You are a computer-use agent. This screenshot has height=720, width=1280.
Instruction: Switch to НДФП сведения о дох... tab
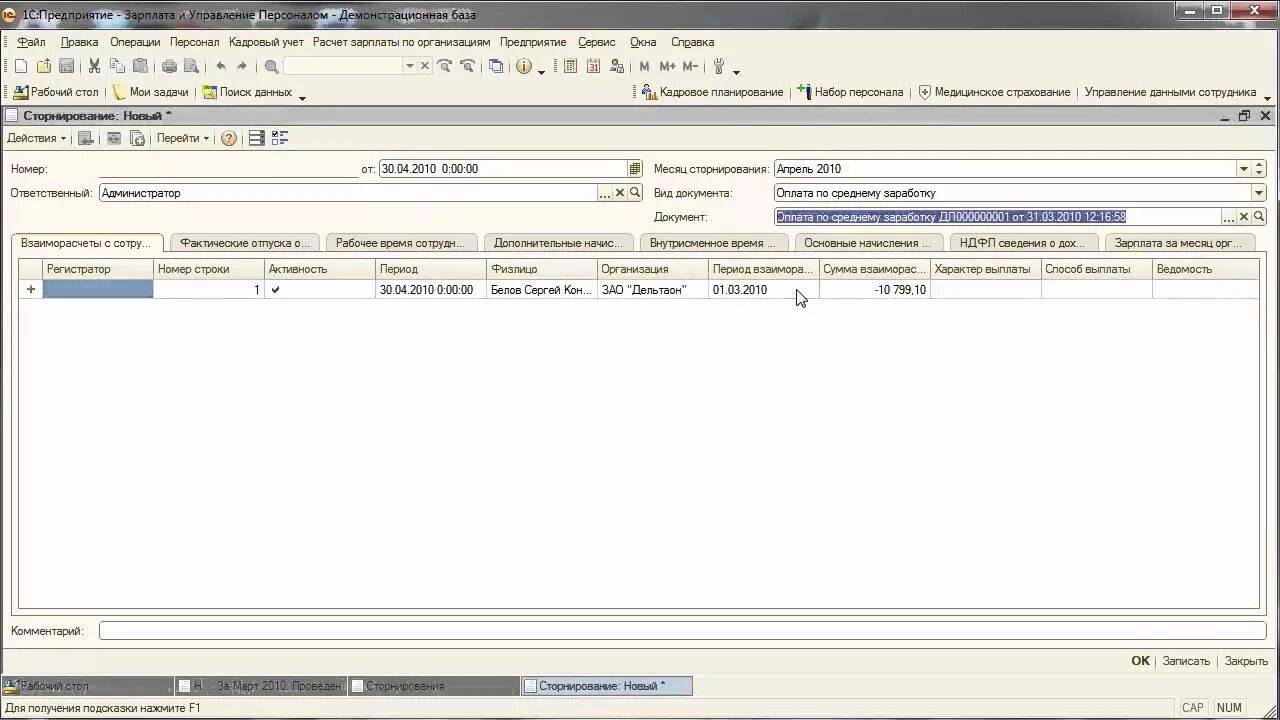pos(1022,243)
